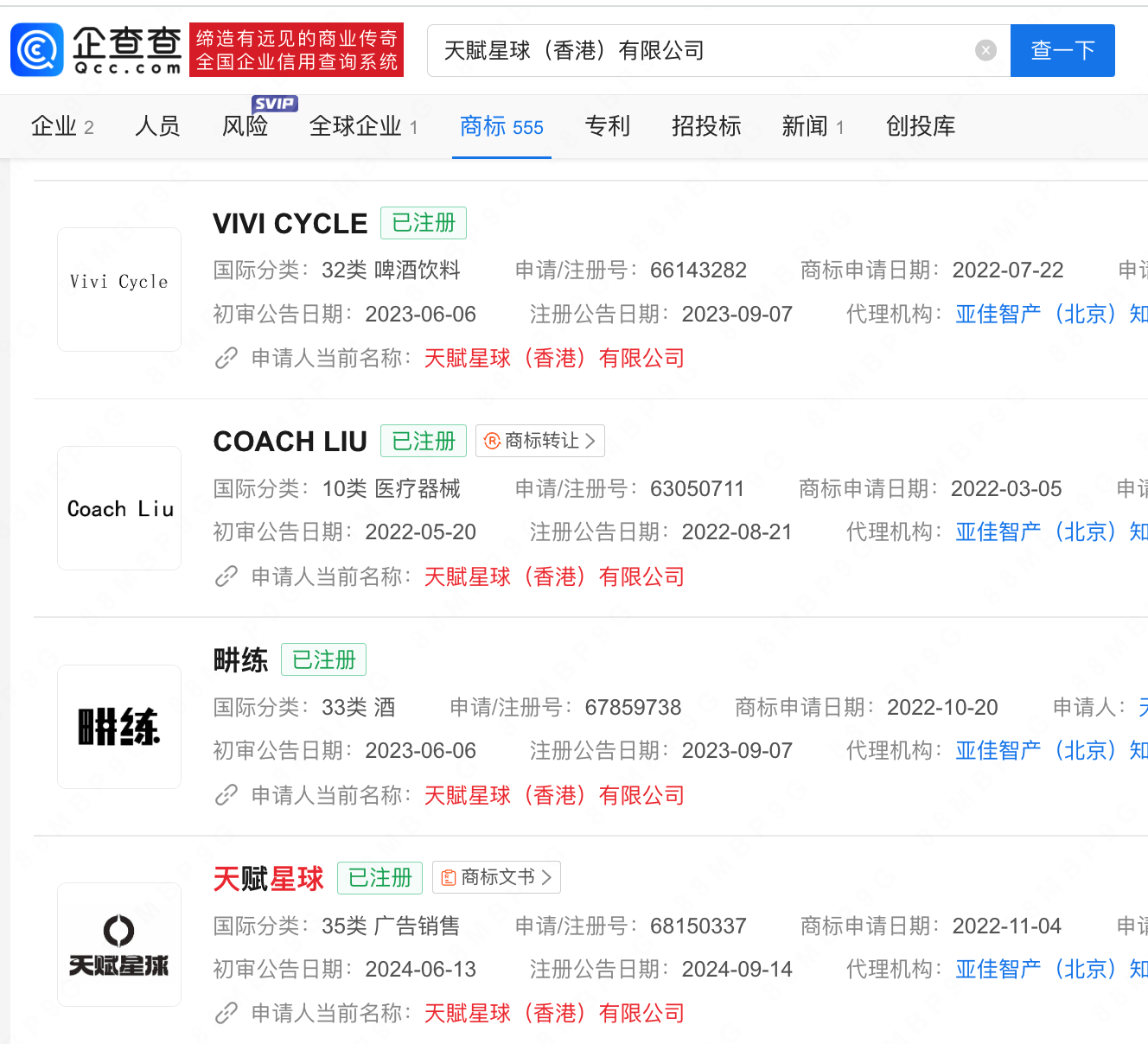Open 商标转让 for COACH LIU

coord(540,441)
